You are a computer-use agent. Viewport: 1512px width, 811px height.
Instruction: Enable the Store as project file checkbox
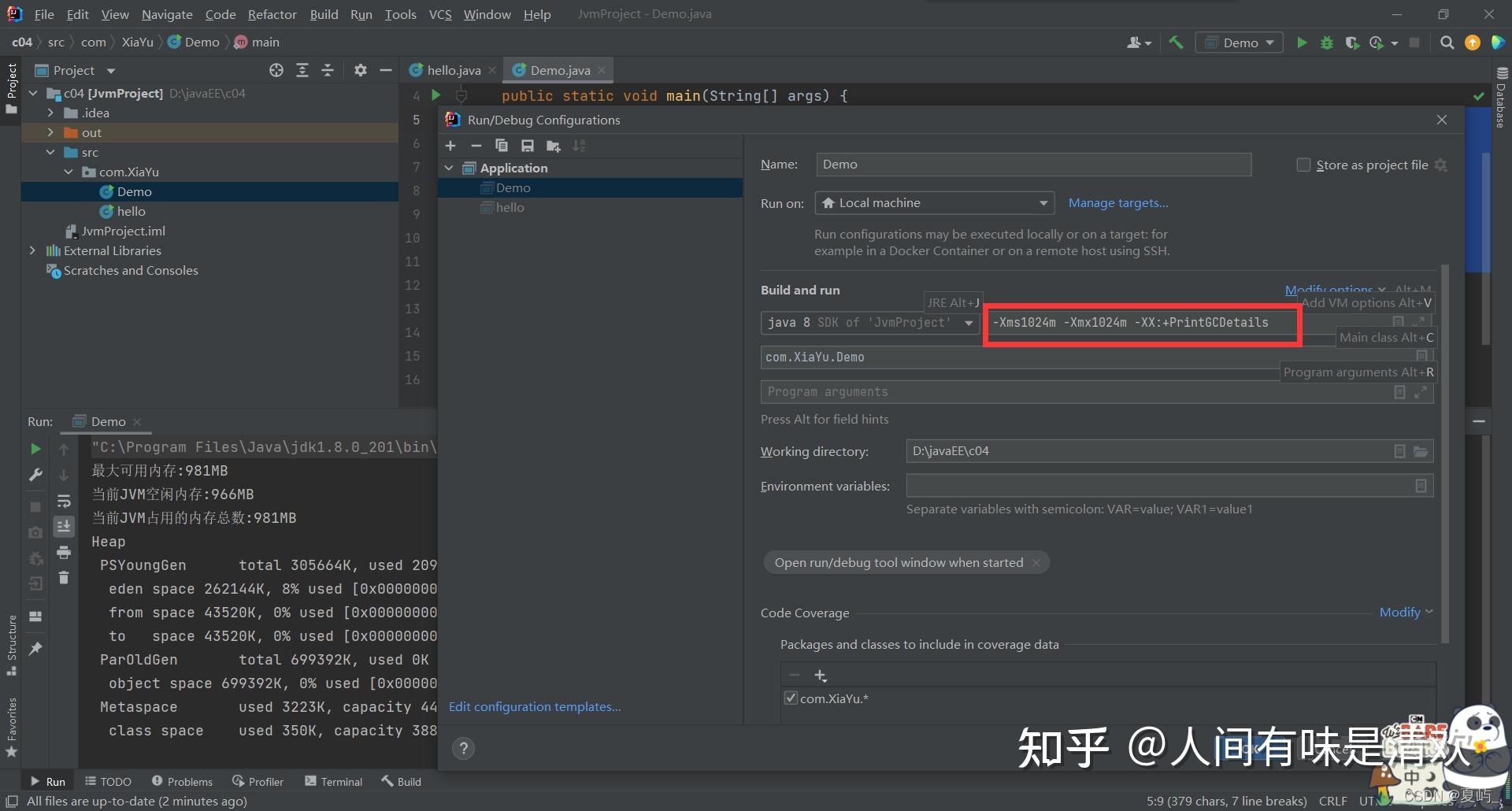coord(1303,165)
